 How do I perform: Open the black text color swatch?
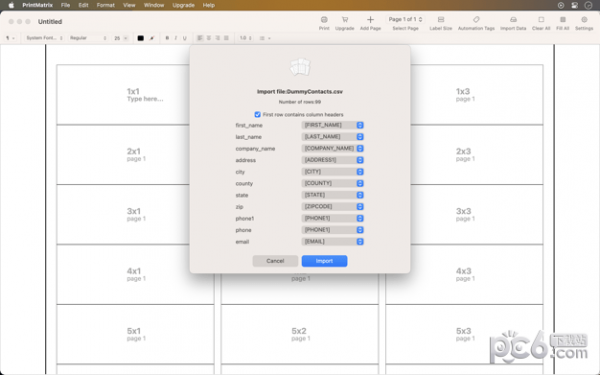click(140, 38)
